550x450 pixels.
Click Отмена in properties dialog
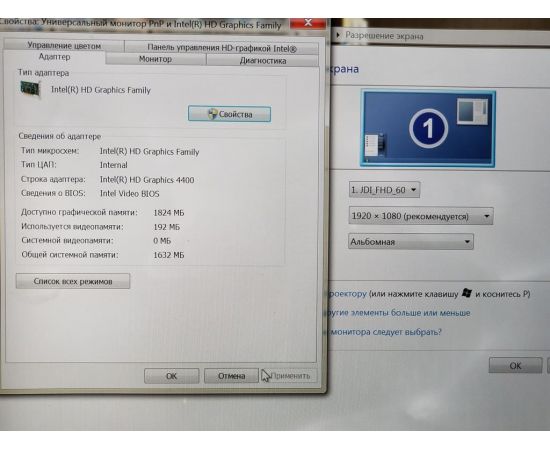coord(232,376)
